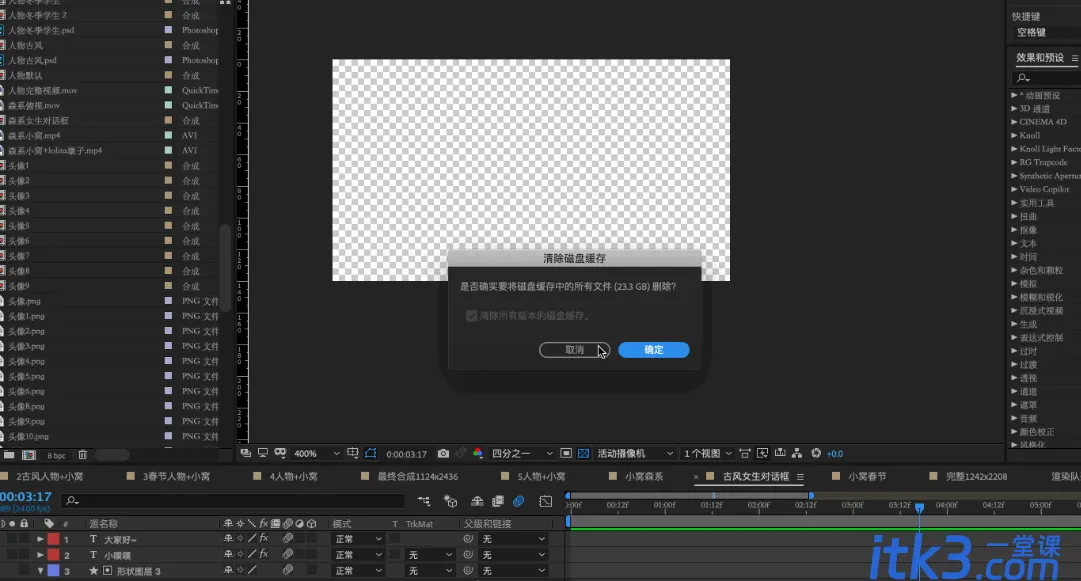Screen dimensions: 1081x581
Task: Open the 四分之一 resolution dropdown
Action: point(522,453)
